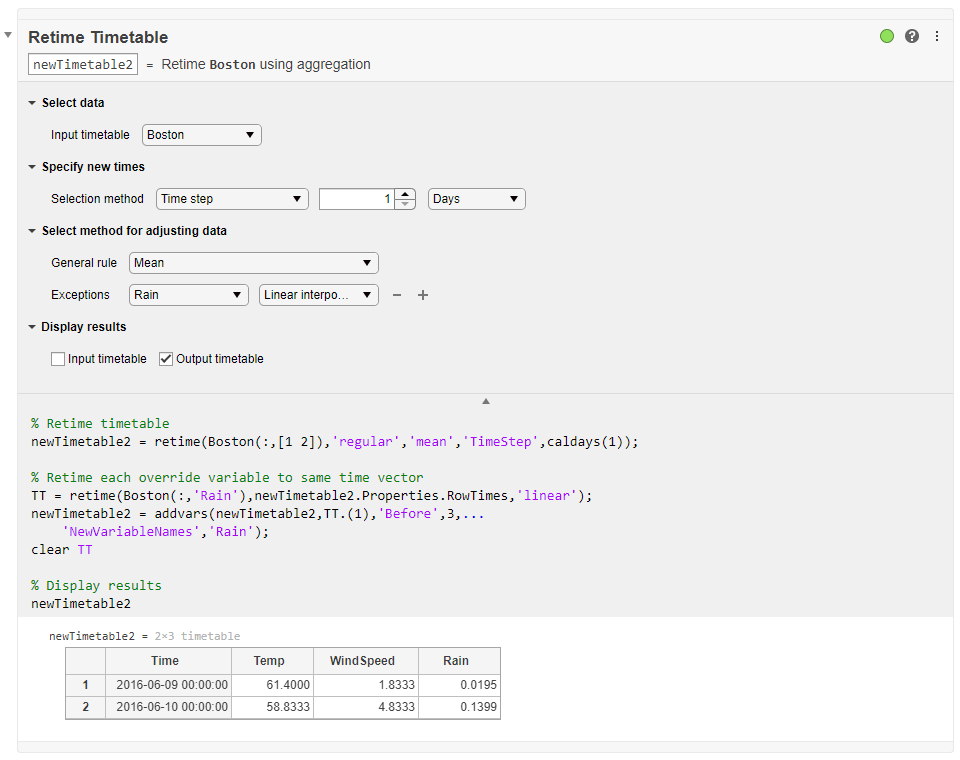Open the help question mark icon

click(912, 36)
